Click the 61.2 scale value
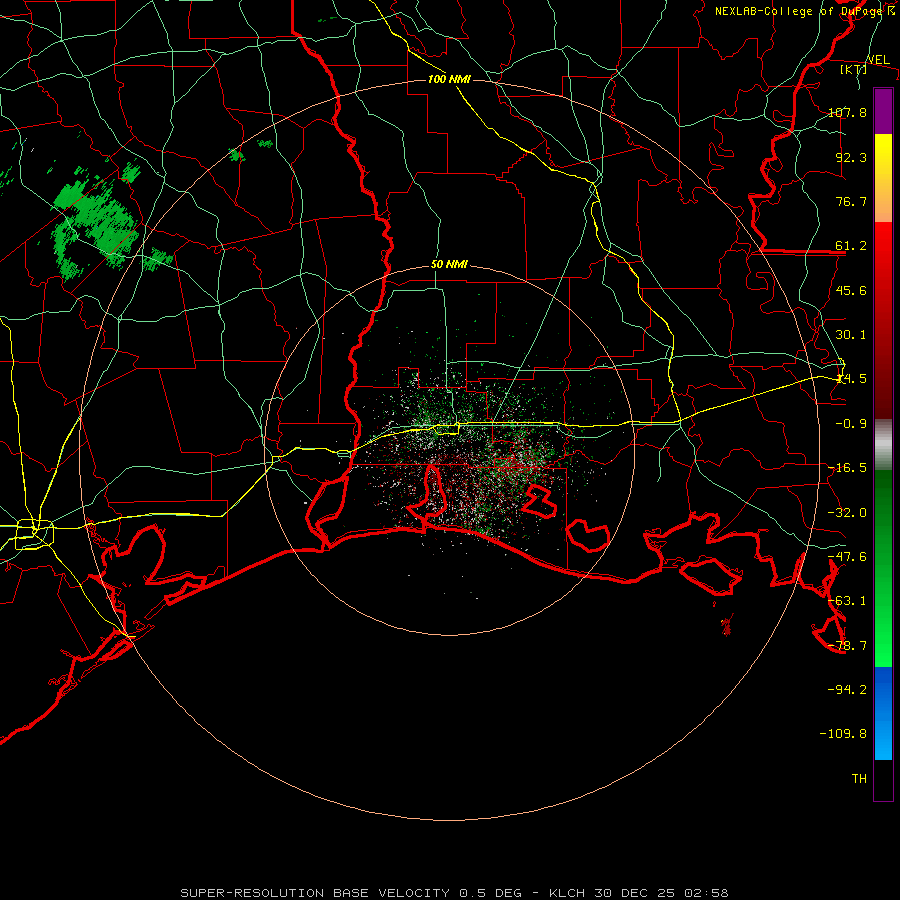 point(851,246)
